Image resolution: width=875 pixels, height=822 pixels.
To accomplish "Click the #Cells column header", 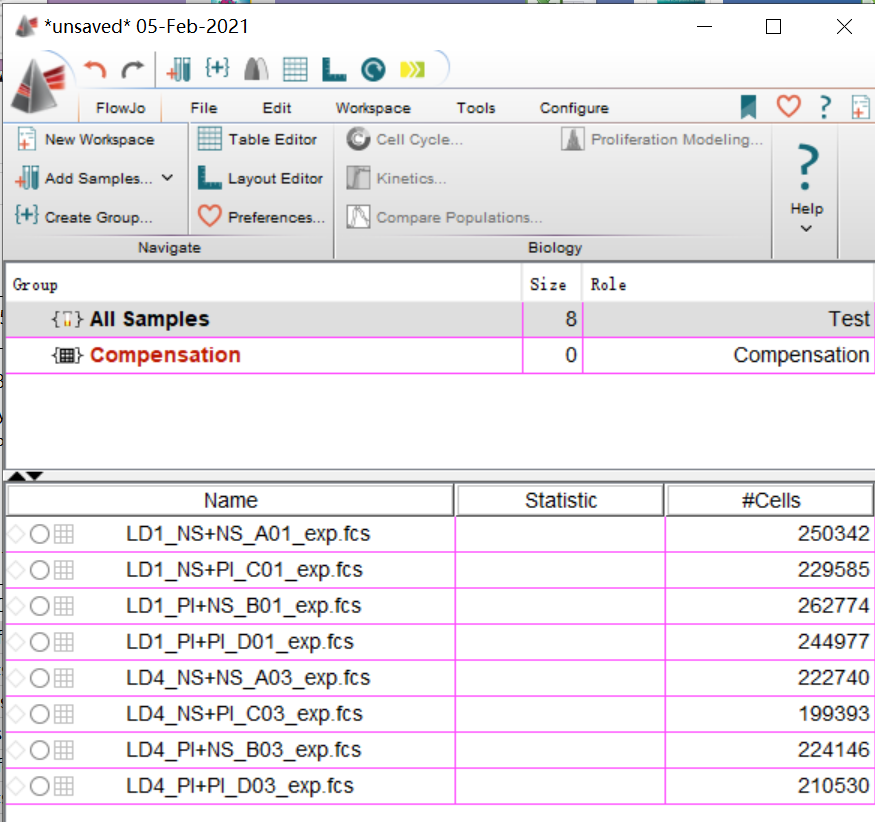I will click(770, 501).
